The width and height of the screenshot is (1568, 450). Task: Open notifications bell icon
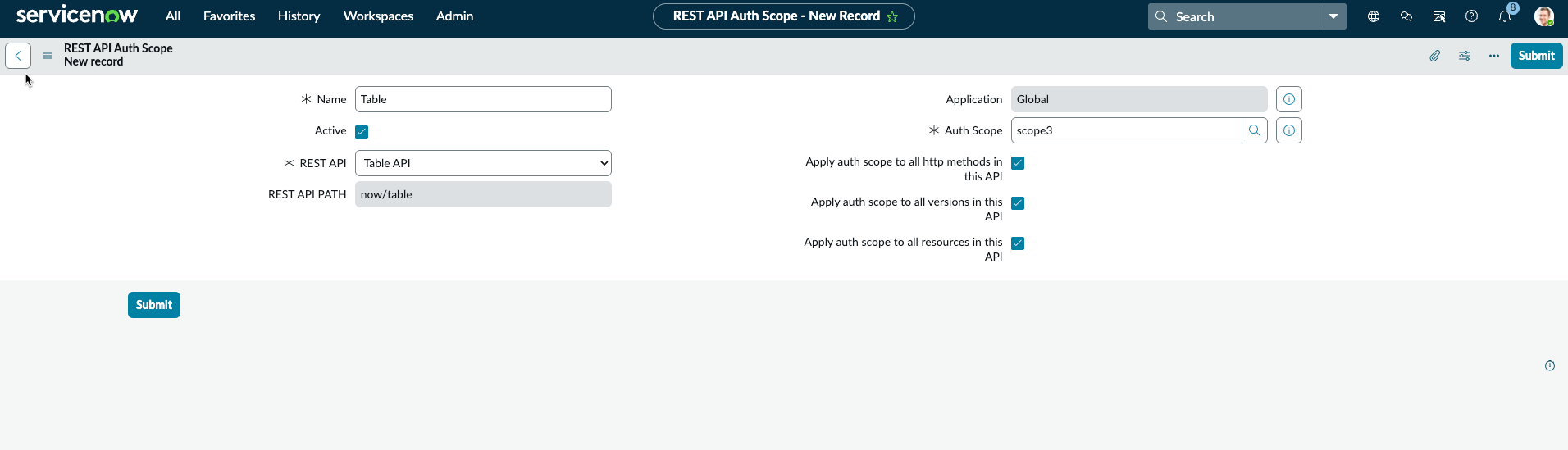(1505, 16)
